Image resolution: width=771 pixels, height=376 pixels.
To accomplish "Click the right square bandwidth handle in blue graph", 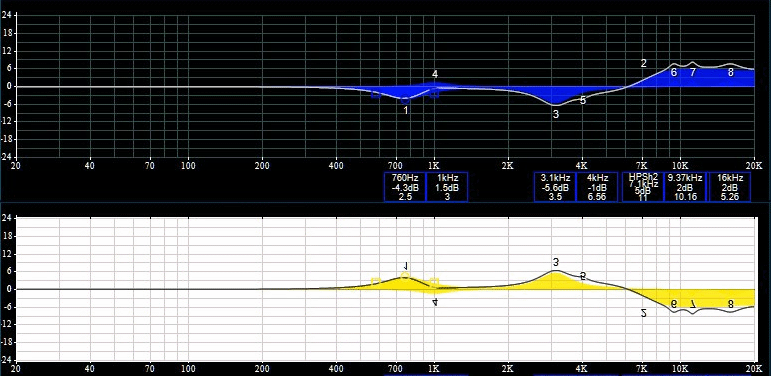I will (434, 93).
